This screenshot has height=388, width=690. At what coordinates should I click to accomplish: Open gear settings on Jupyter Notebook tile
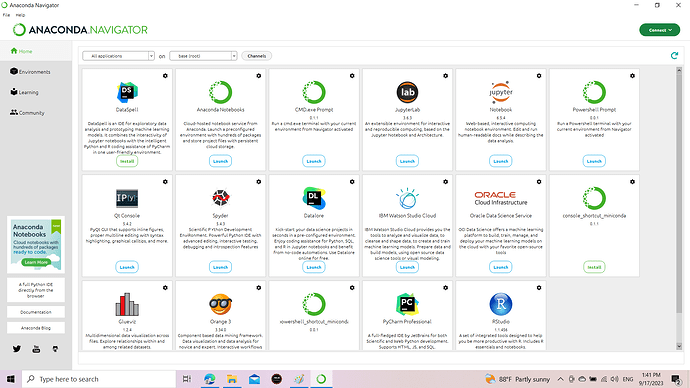(539, 76)
